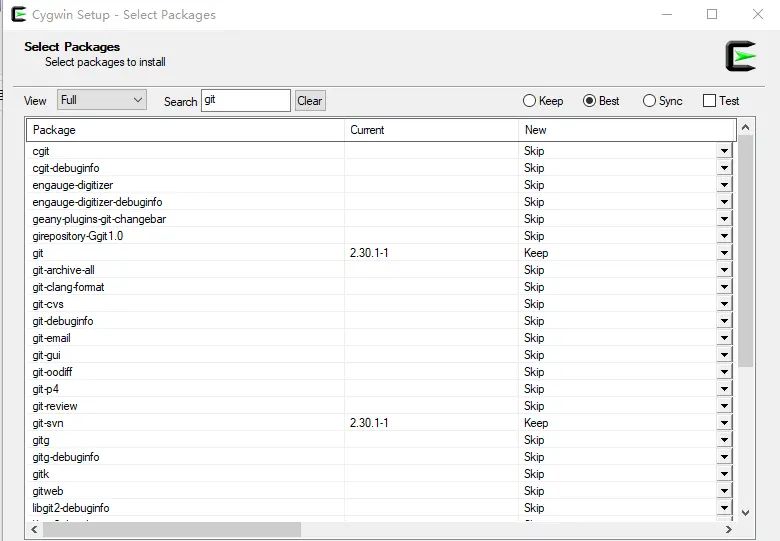
Task: Click the scroll up arrow of package list
Action: click(745, 127)
